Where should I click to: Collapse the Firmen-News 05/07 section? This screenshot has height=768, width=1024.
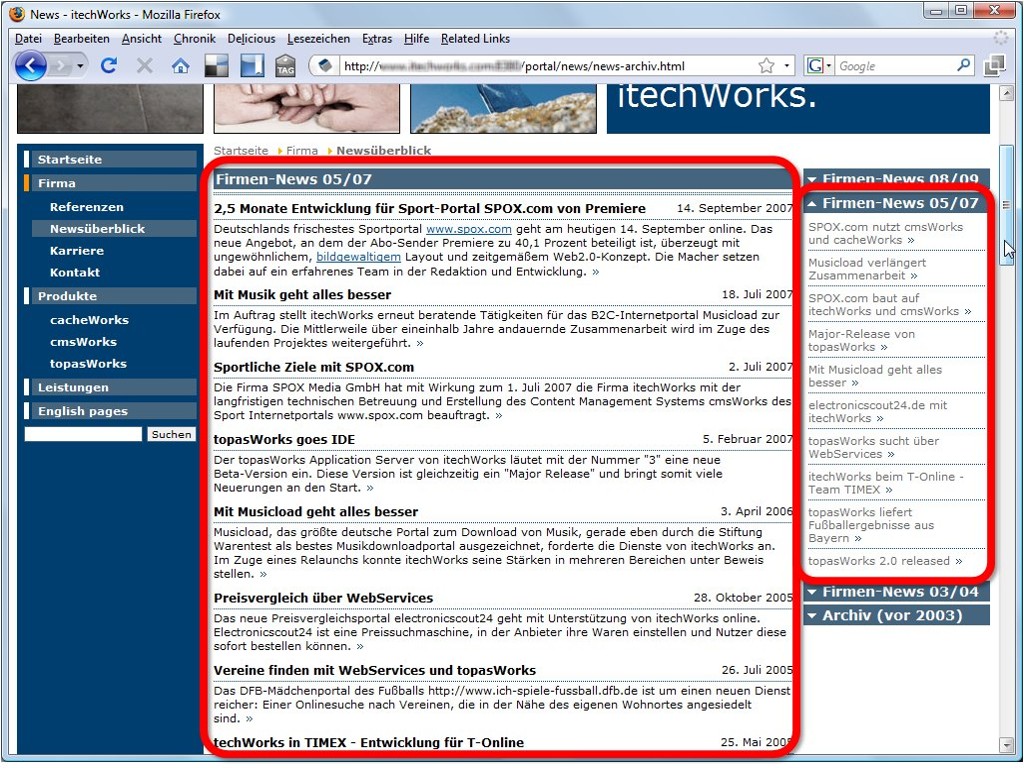[x=896, y=203]
